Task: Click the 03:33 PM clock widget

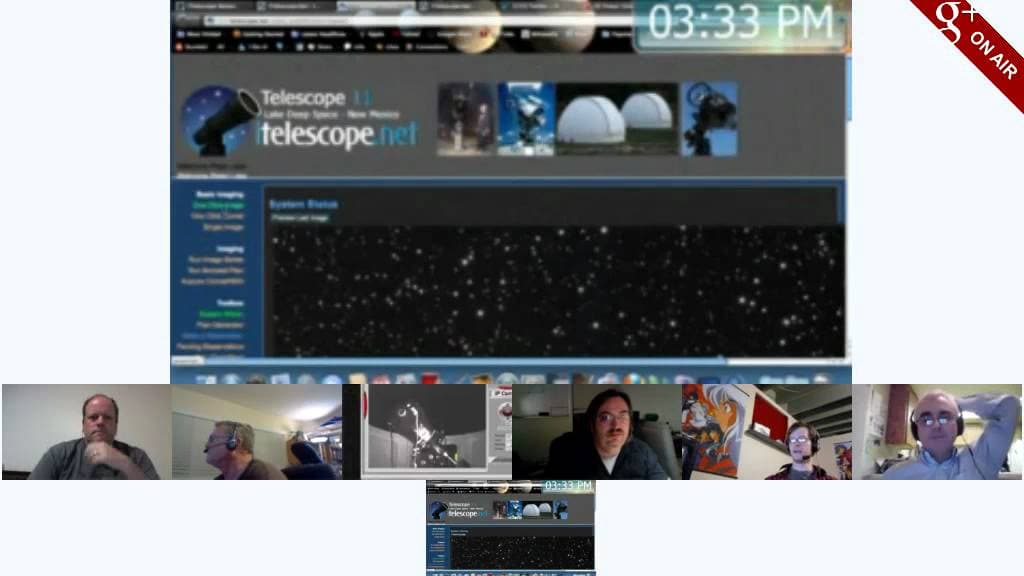Action: pyautogui.click(x=741, y=25)
